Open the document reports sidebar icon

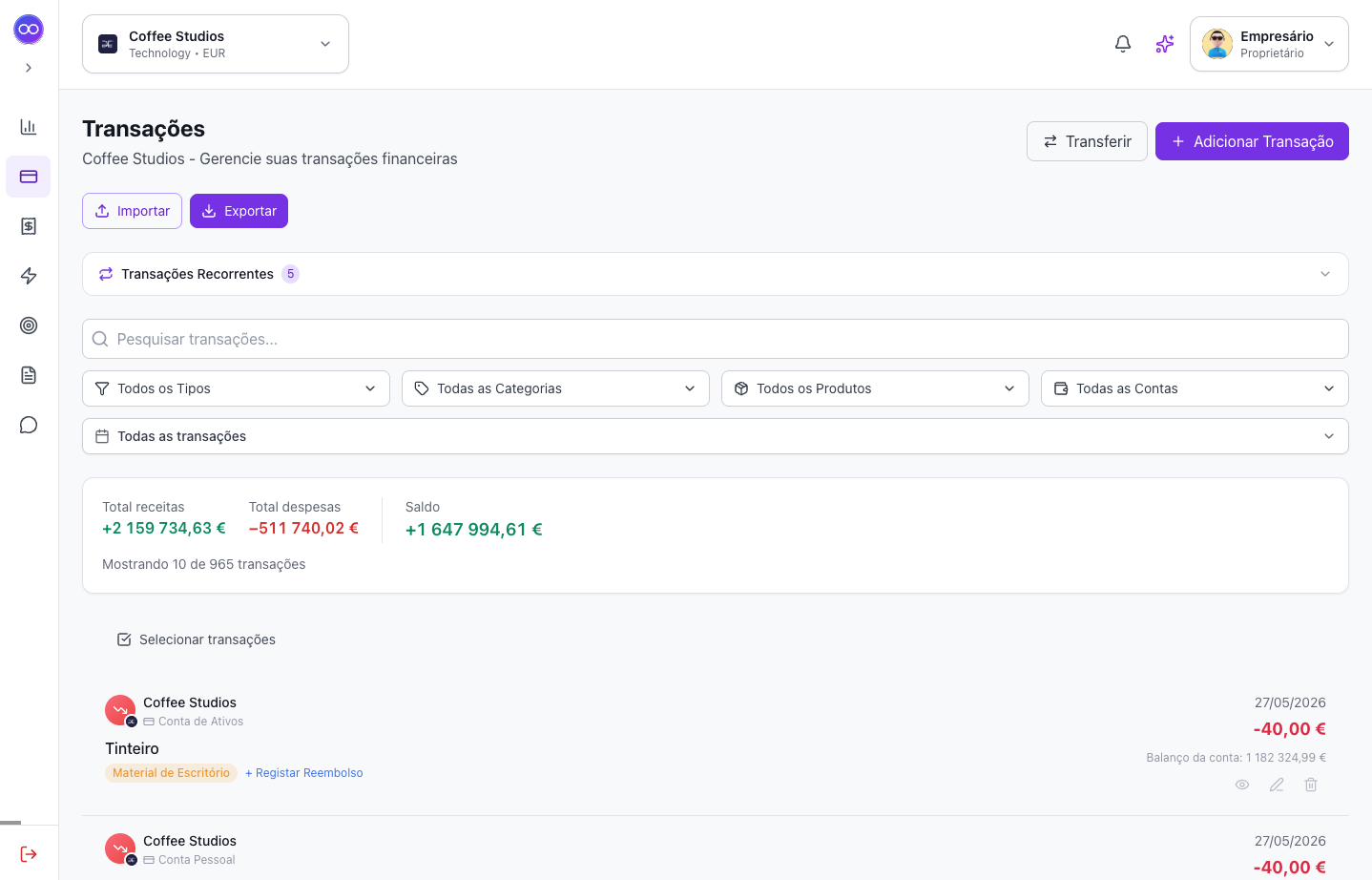click(x=29, y=375)
